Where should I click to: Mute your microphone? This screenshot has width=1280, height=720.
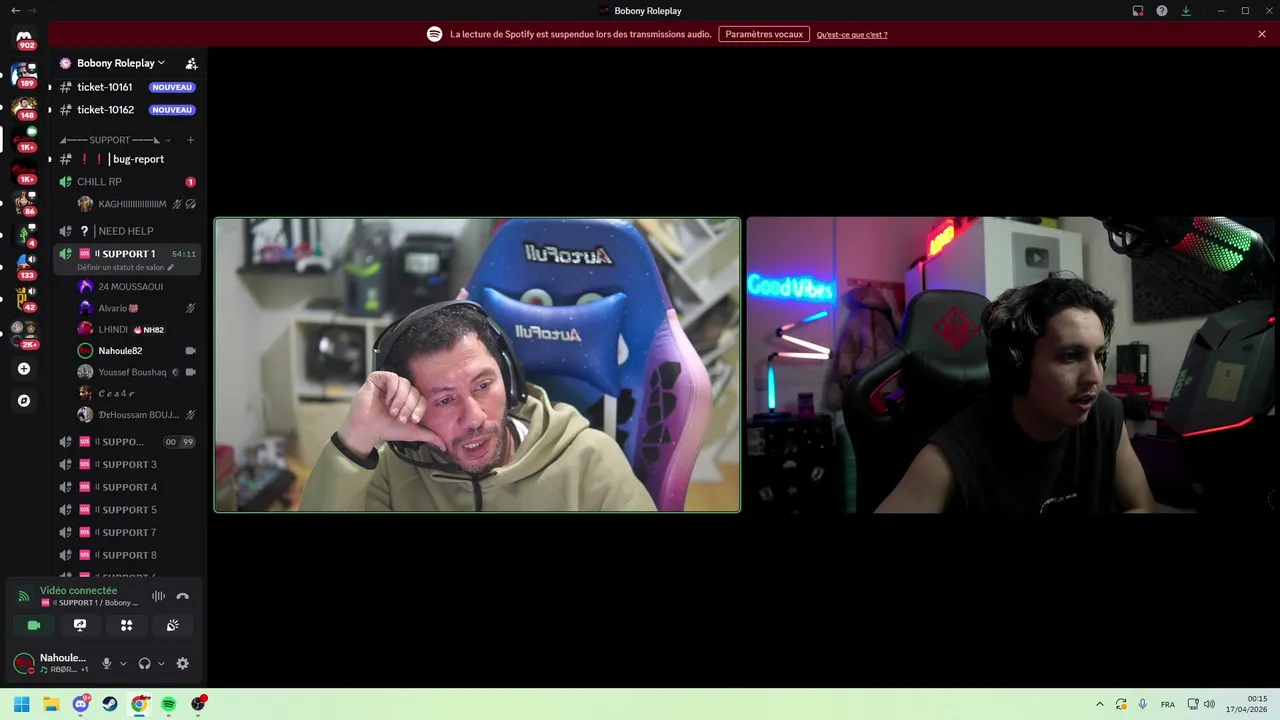(x=107, y=663)
